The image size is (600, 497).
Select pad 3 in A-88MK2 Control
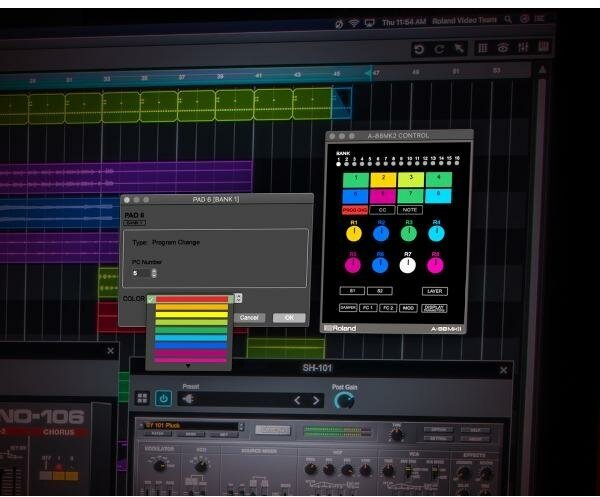(411, 179)
